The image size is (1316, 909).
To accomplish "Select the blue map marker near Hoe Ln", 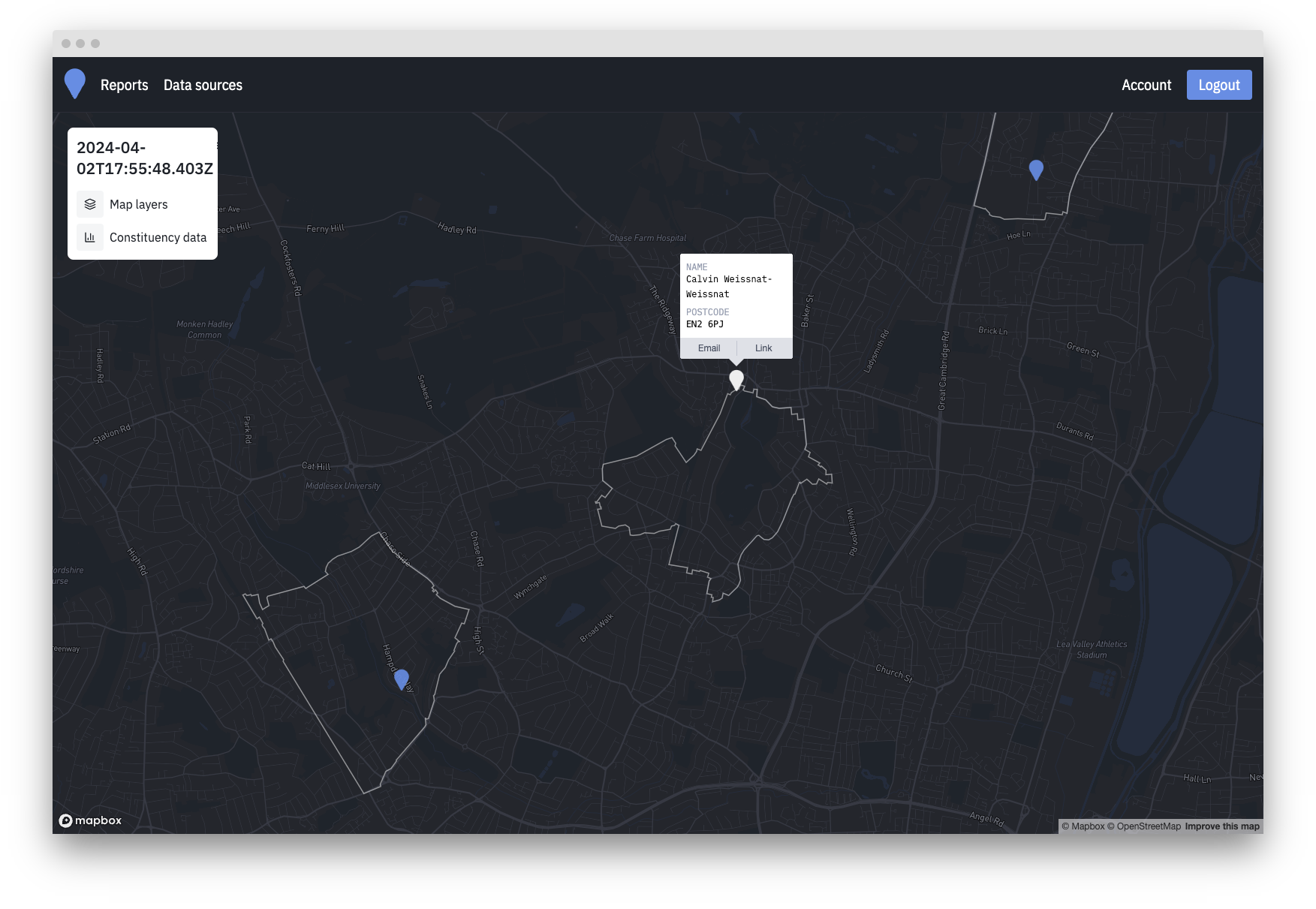I will 1036,170.
